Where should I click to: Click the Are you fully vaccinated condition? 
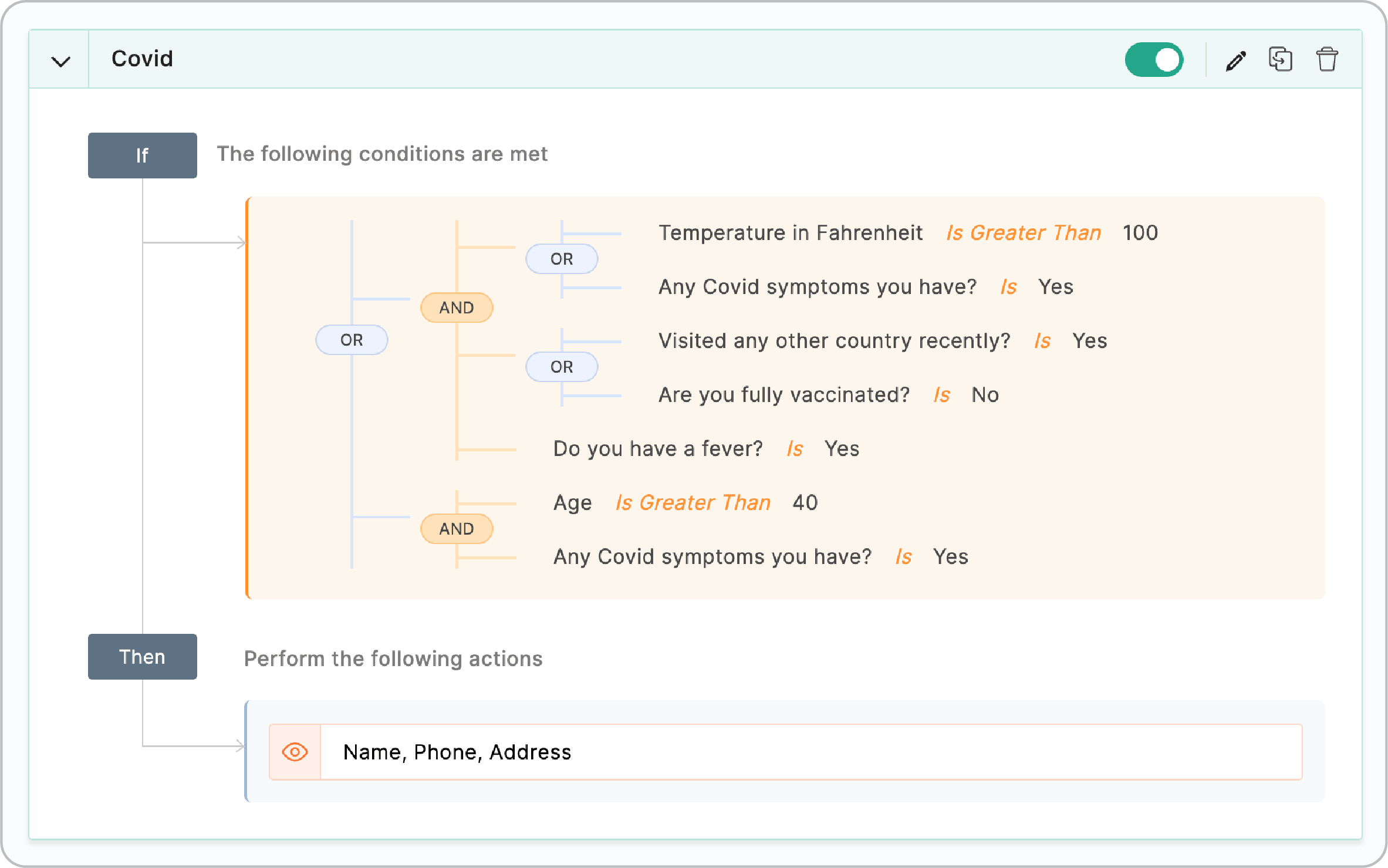coord(784,394)
